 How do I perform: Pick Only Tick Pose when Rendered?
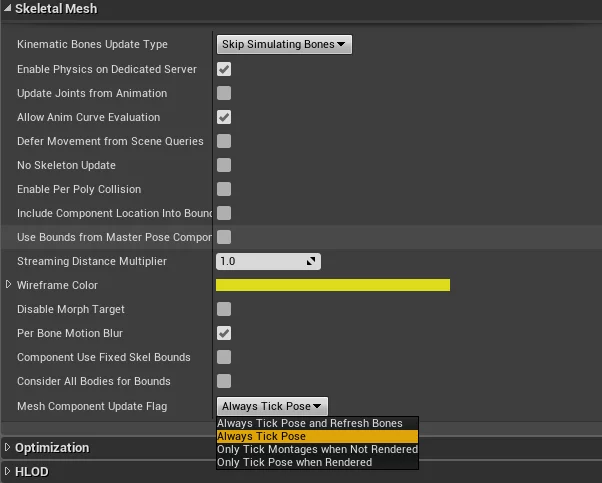click(x=294, y=463)
